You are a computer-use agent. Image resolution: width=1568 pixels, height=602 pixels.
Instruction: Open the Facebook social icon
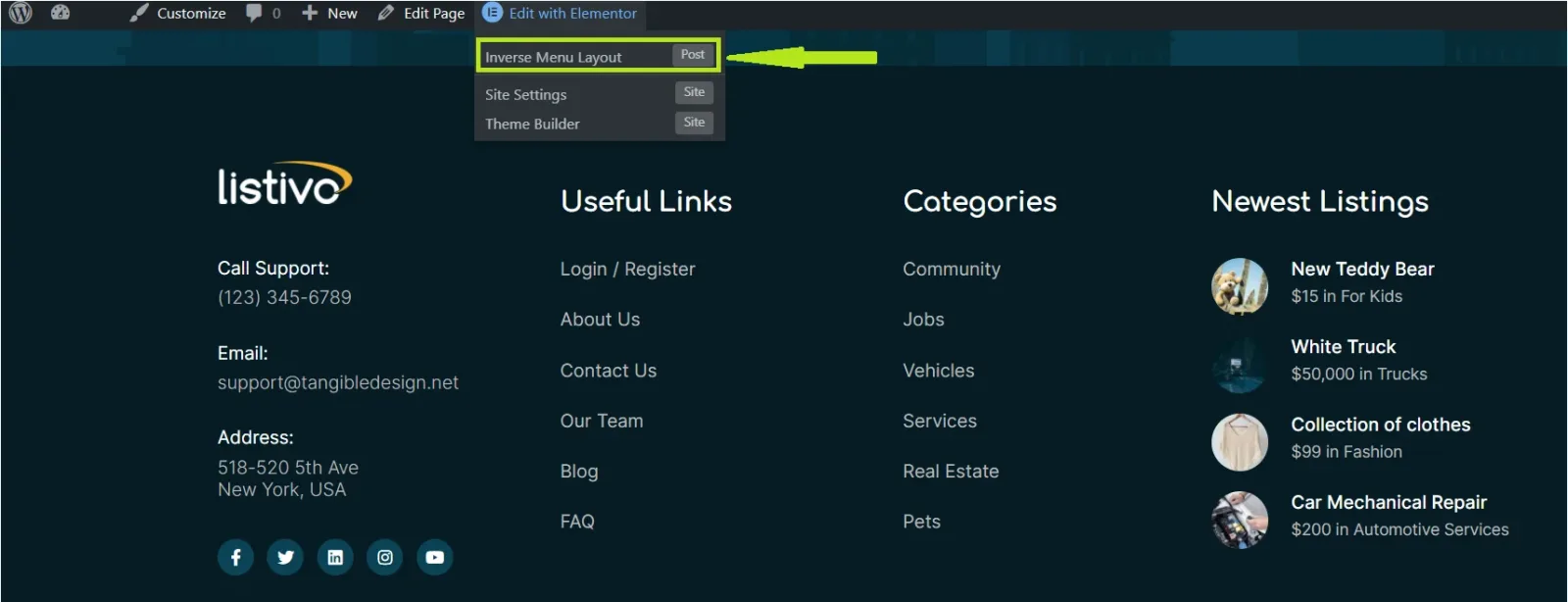235,557
